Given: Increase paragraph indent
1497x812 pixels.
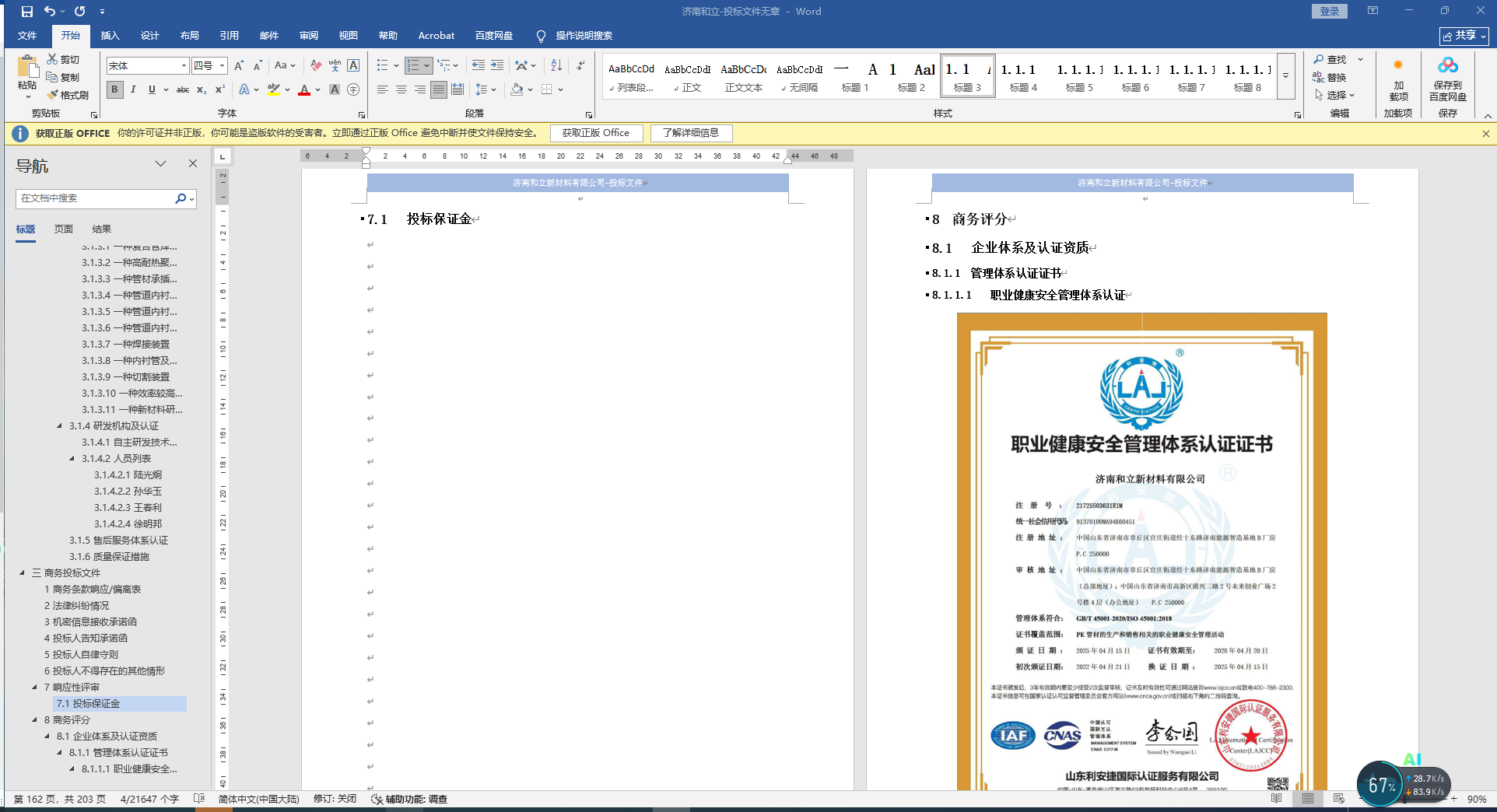Looking at the screenshot, I should click(497, 66).
